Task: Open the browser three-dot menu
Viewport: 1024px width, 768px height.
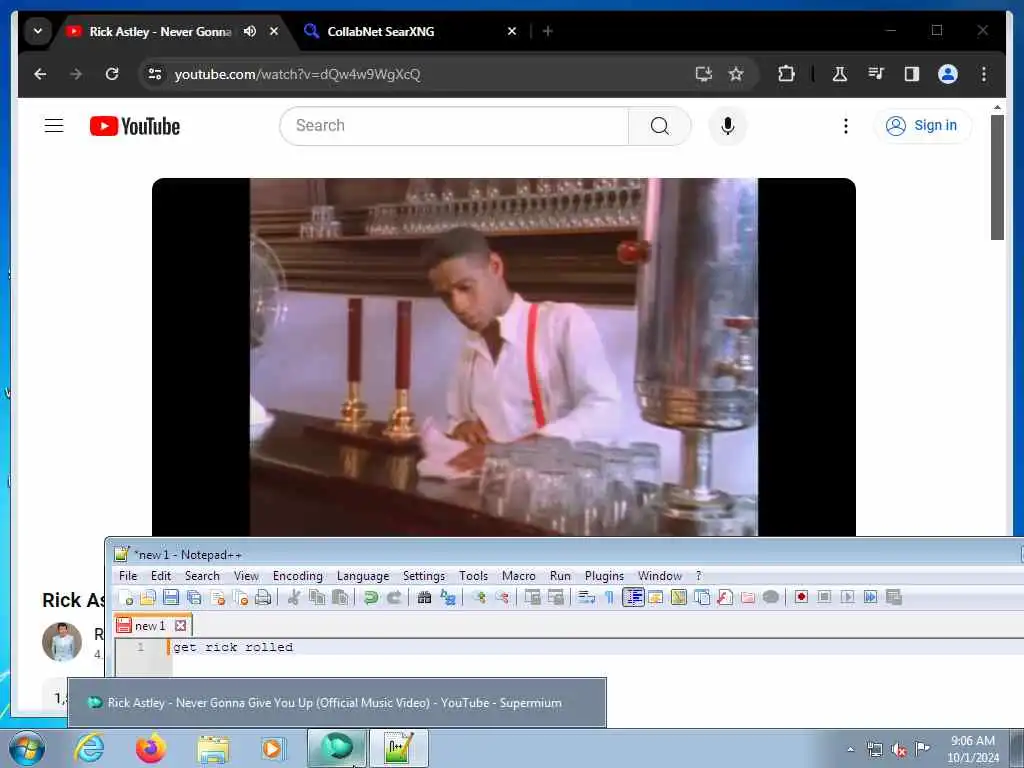Action: 984,74
